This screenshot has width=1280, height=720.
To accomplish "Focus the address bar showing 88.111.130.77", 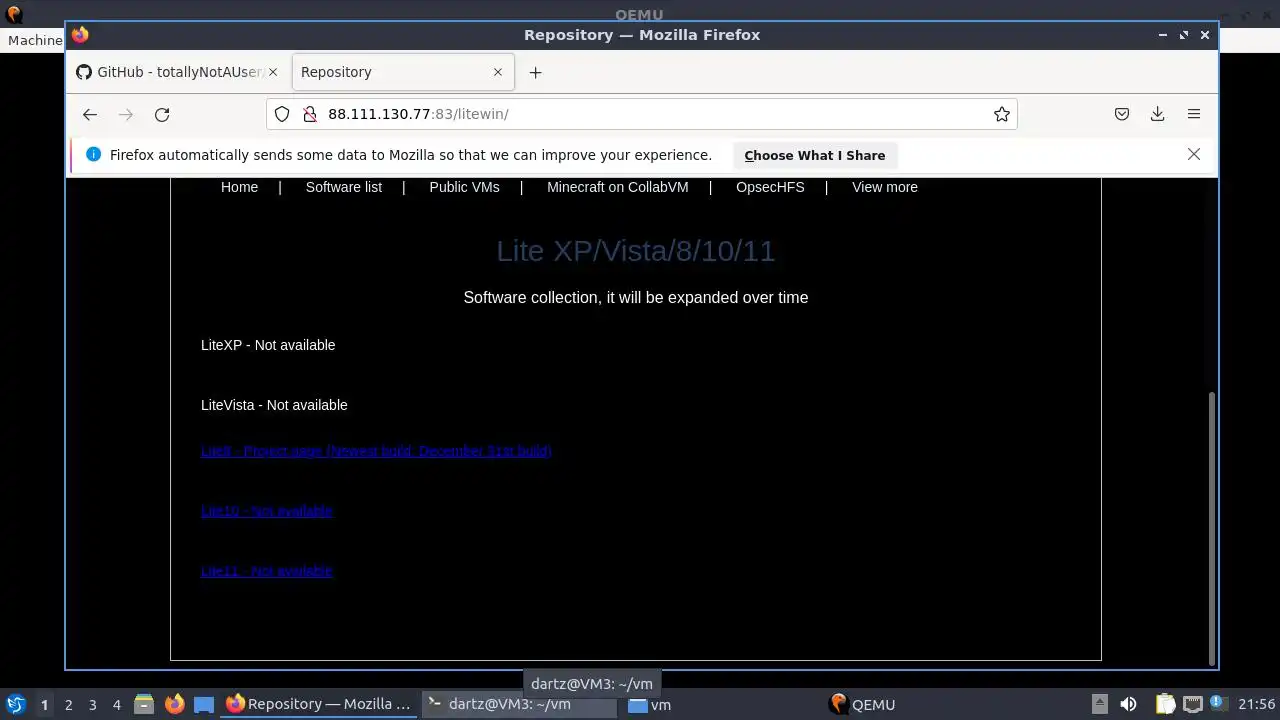I will 640,114.
